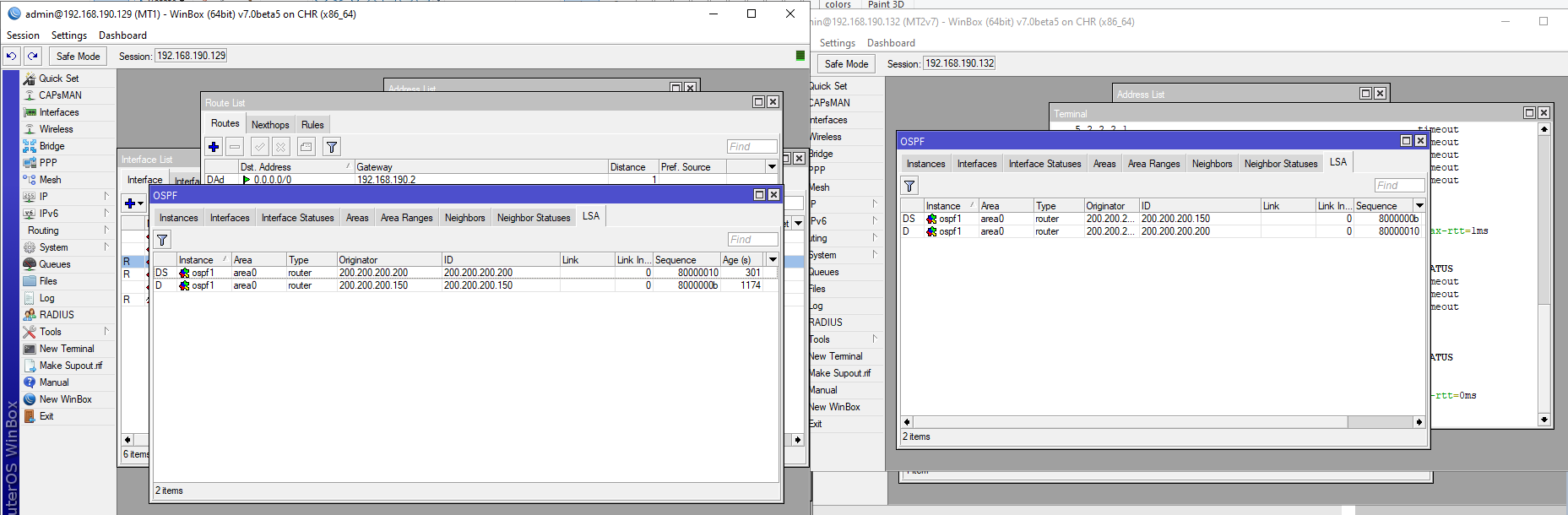Open New Terminal in MT1 sidebar
Viewport: 1568px width, 515px height.
click(x=67, y=349)
